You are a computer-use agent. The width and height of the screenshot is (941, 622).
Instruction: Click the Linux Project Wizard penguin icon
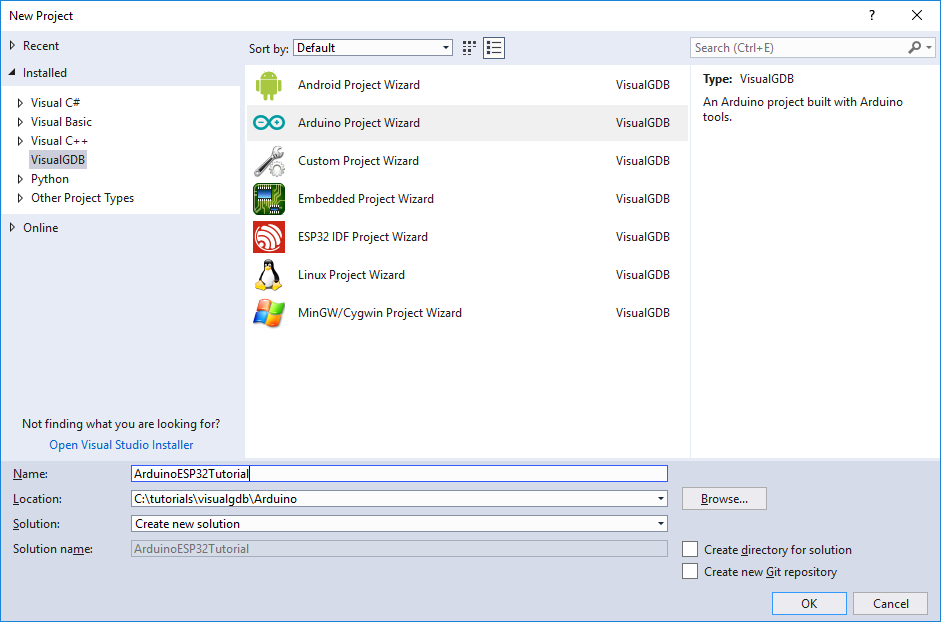coord(268,275)
